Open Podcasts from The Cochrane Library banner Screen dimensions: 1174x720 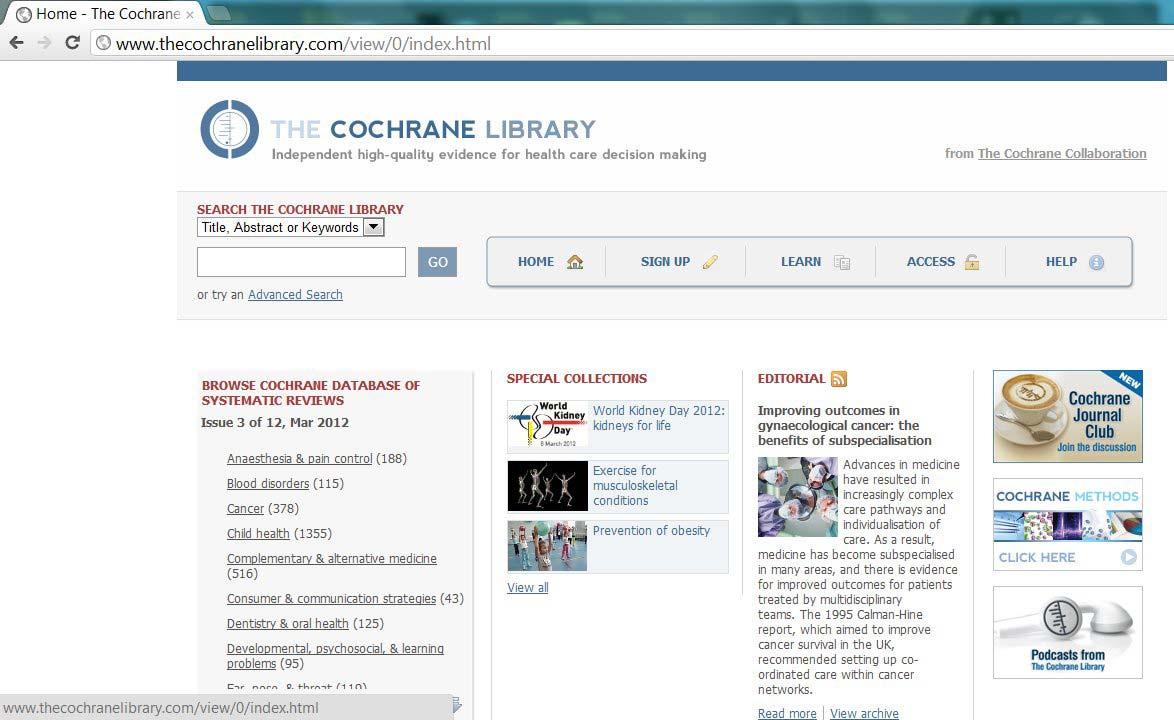pyautogui.click(x=1068, y=632)
